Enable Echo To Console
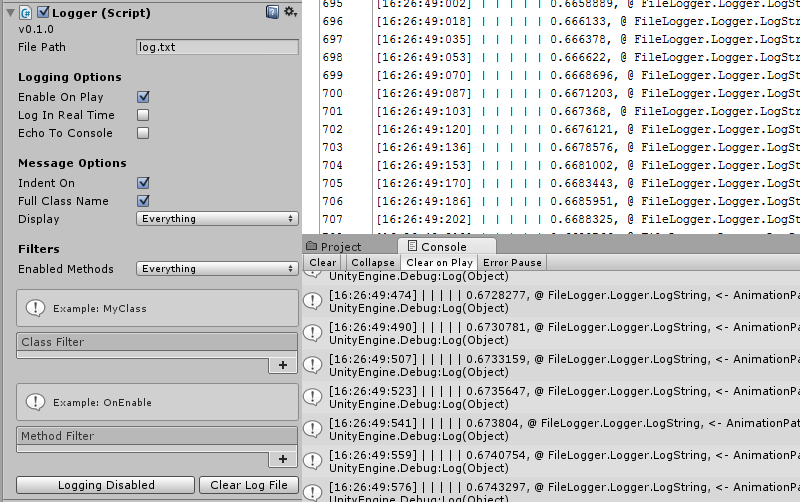The width and height of the screenshot is (800, 502). point(143,133)
